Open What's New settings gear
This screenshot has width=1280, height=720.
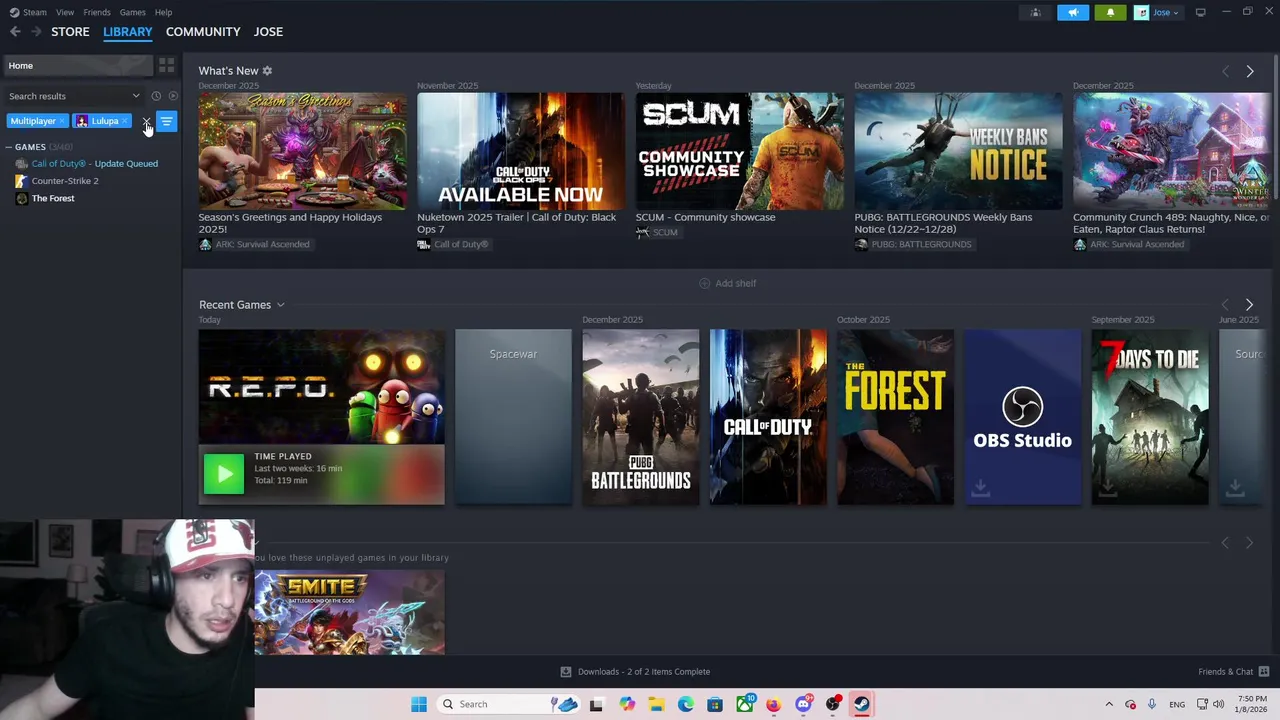267,71
